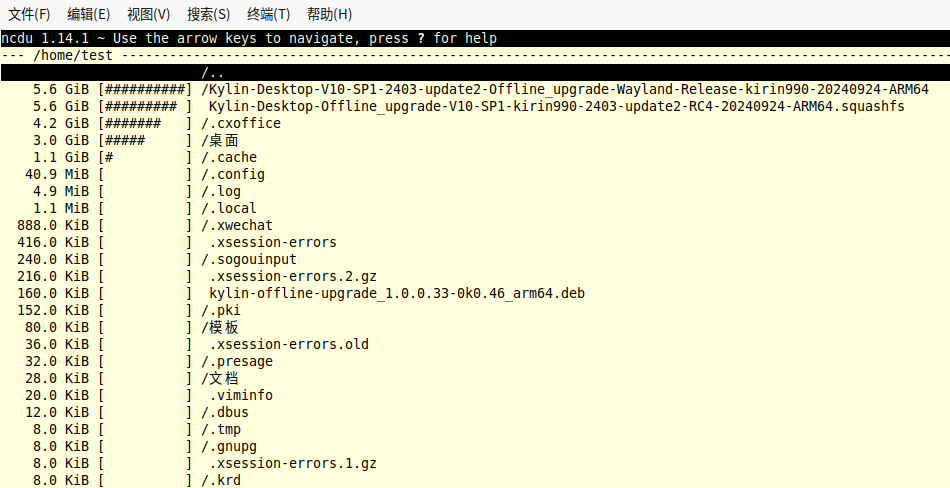Click the /.sogouinput directory entry
Screen dimensions: 950x488
(x=249, y=259)
